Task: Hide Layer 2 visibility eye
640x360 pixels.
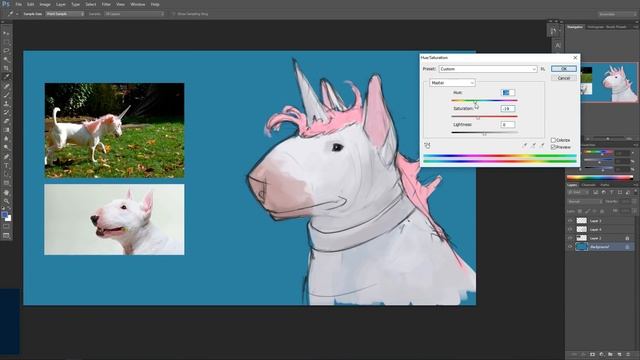Action: tap(570, 238)
